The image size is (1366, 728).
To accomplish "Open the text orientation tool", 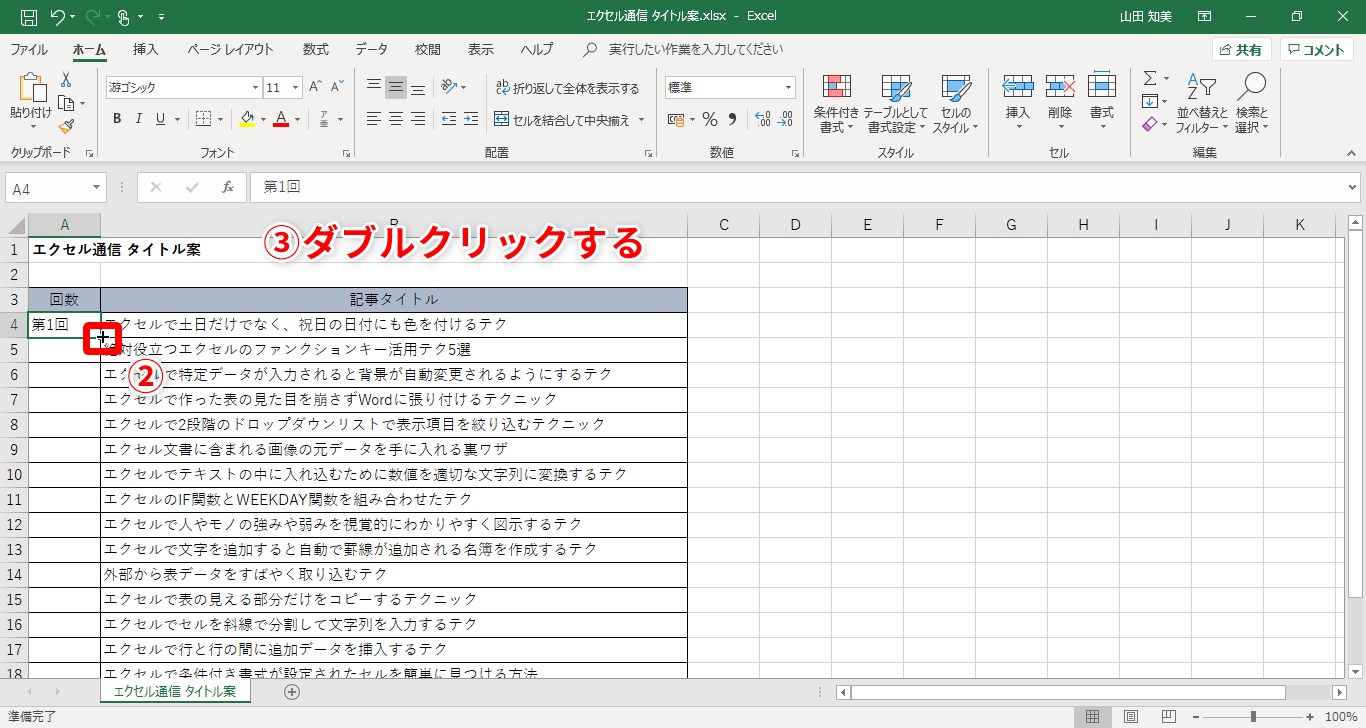I will [x=449, y=87].
